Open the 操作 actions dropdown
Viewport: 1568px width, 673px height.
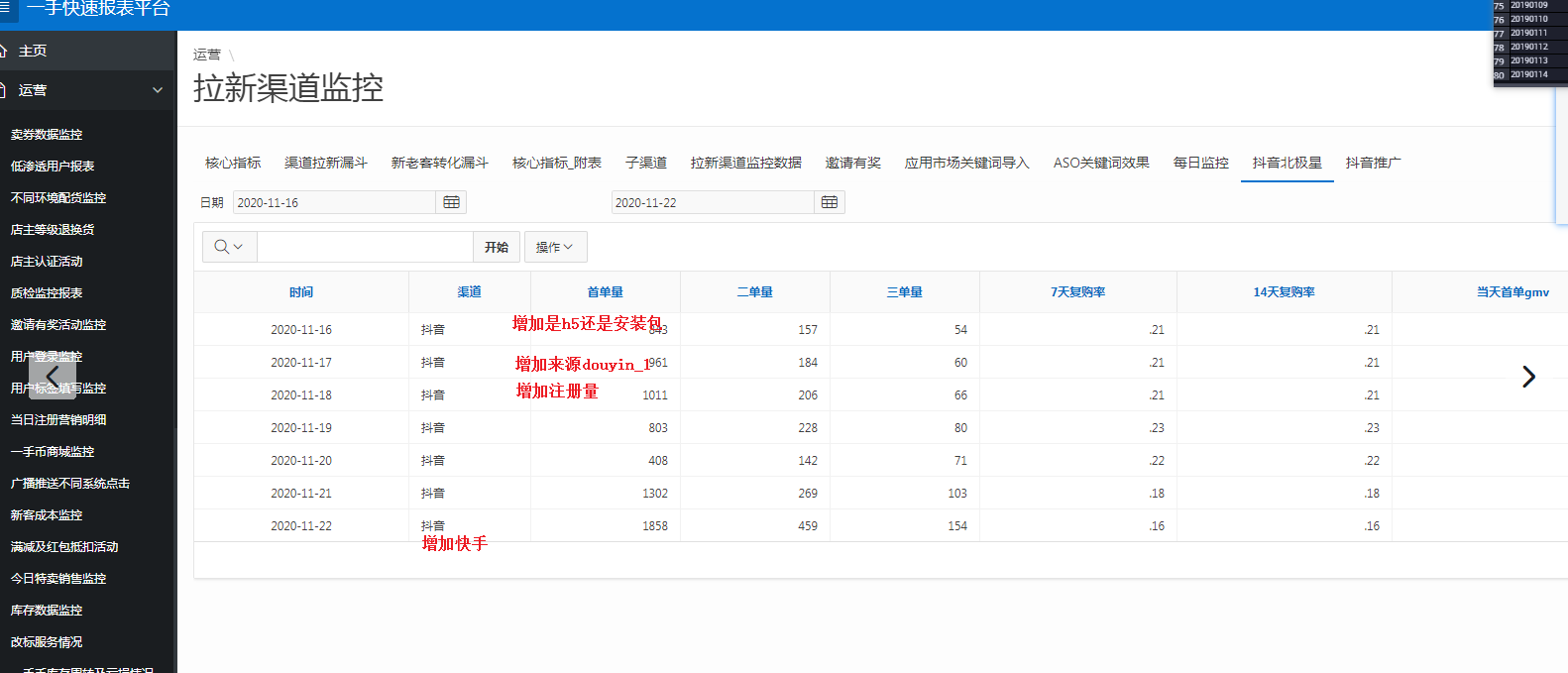[555, 247]
